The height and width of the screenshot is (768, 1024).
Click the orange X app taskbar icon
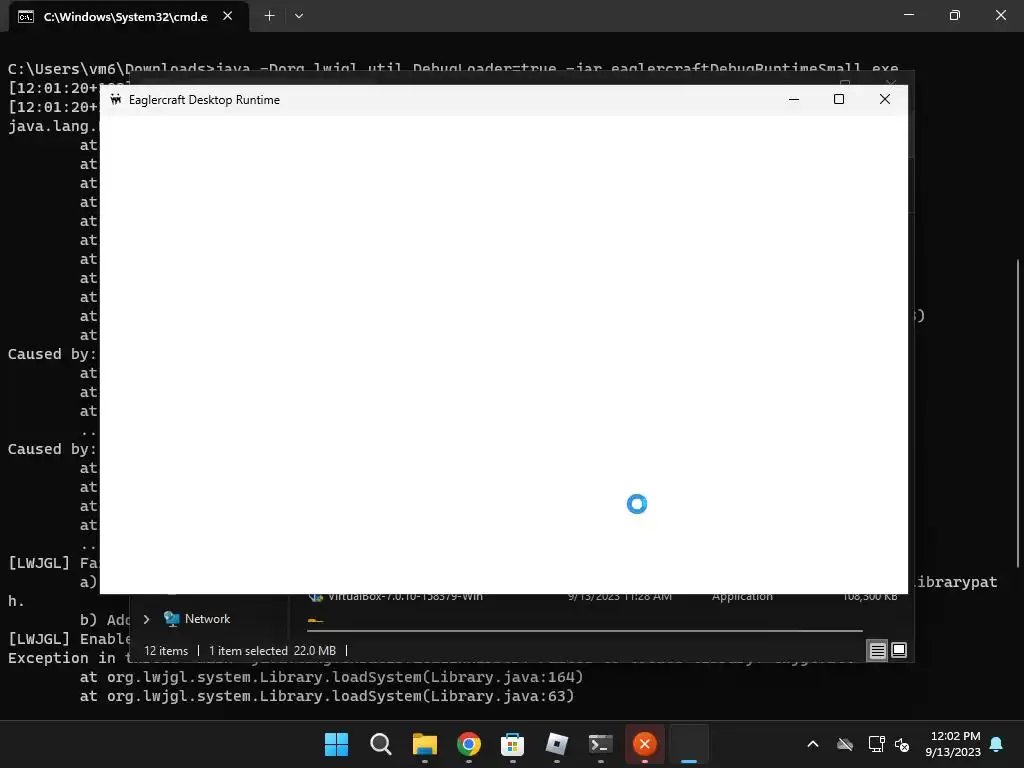pyautogui.click(x=645, y=744)
